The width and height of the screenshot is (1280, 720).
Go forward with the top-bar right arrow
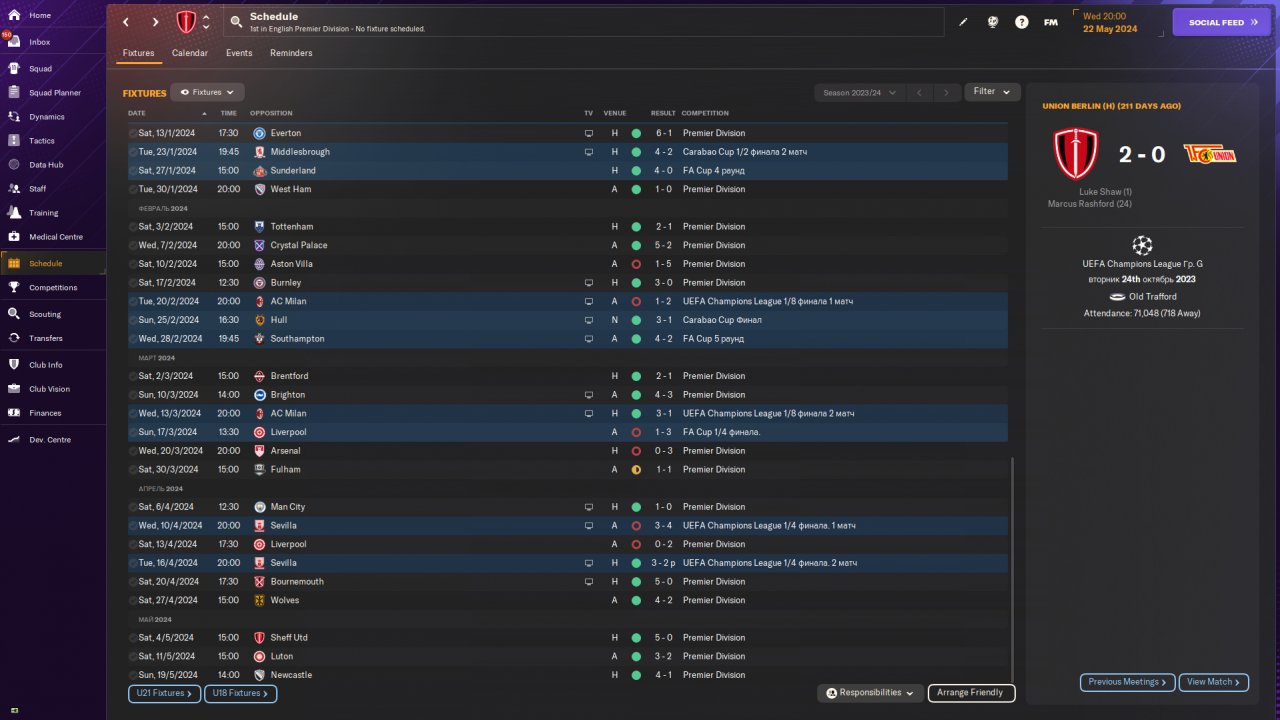155,22
